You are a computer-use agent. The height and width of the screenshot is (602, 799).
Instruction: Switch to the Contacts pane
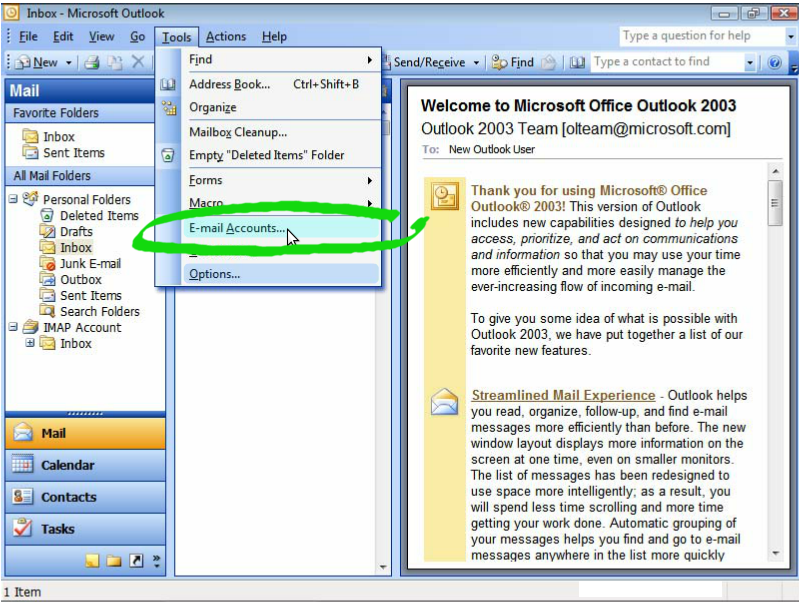[85, 497]
